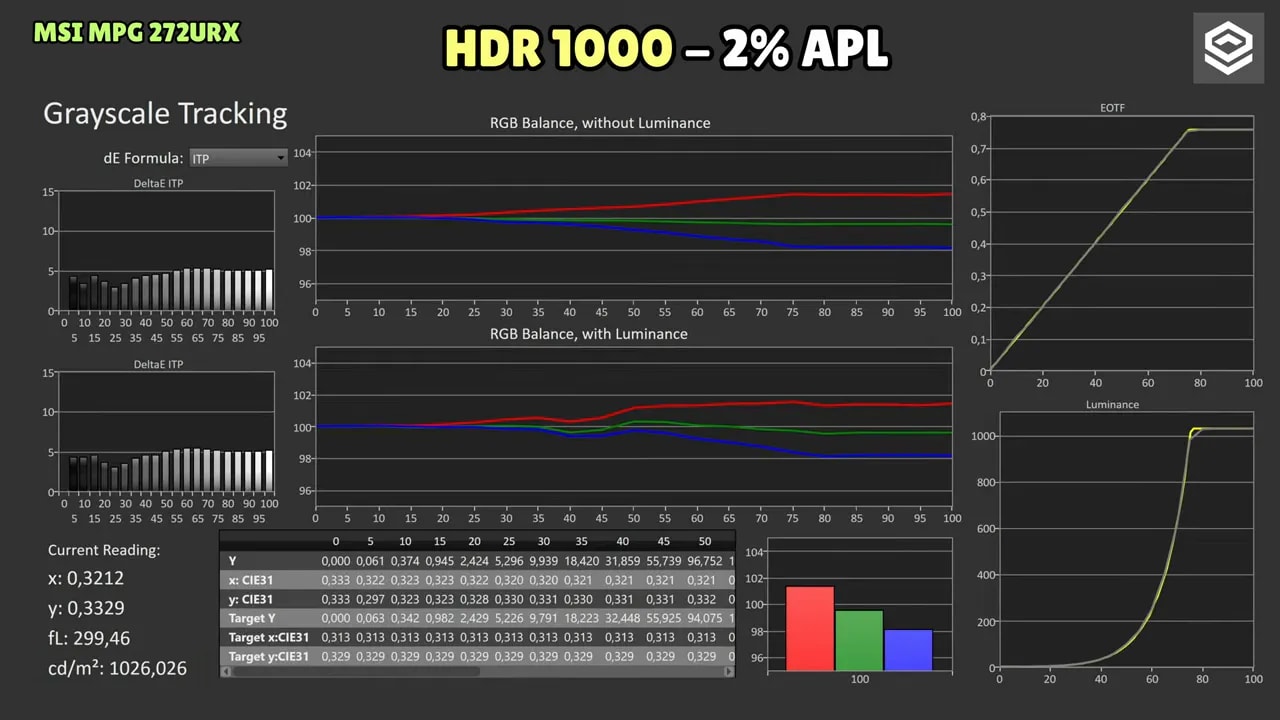Click the Target Y value 94,075
This screenshot has height=720, width=1280.
point(704,618)
